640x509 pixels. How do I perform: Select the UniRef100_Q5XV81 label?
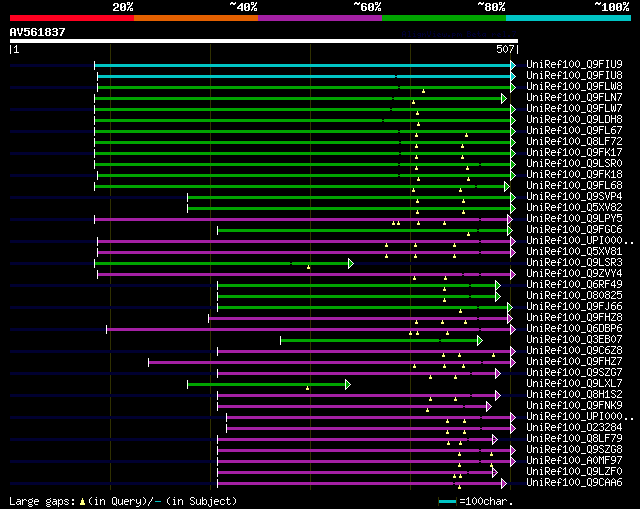[x=574, y=252]
